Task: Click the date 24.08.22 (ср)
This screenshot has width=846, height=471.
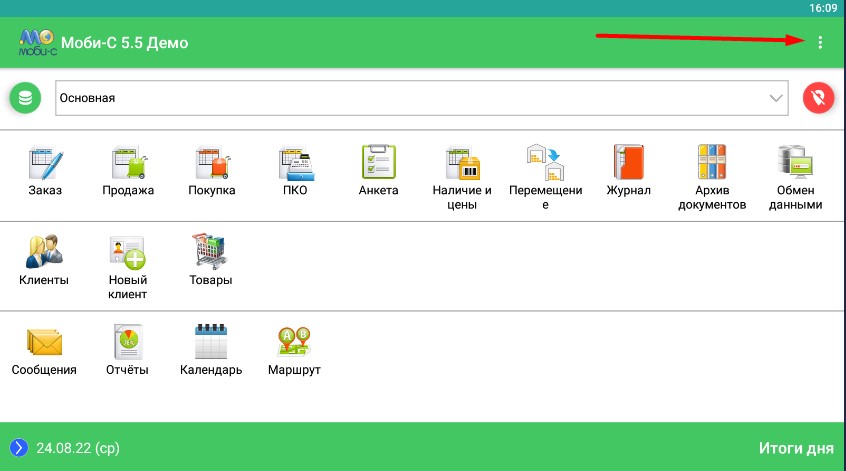Action: coord(78,448)
